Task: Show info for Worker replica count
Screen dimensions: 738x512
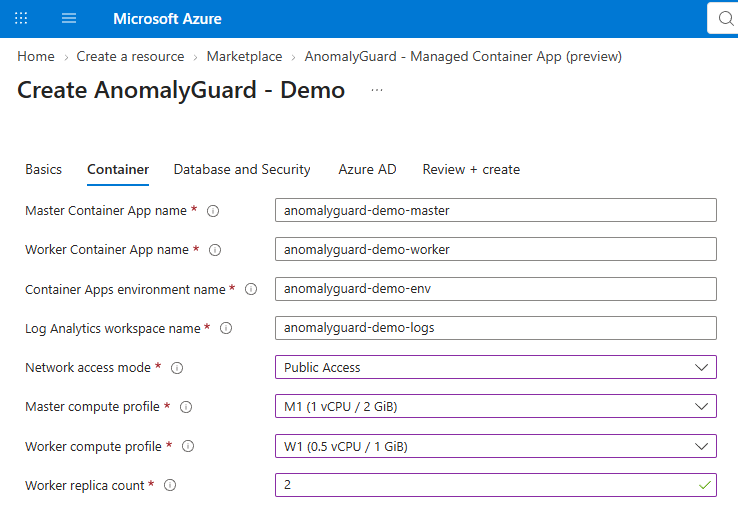Action: 170,485
